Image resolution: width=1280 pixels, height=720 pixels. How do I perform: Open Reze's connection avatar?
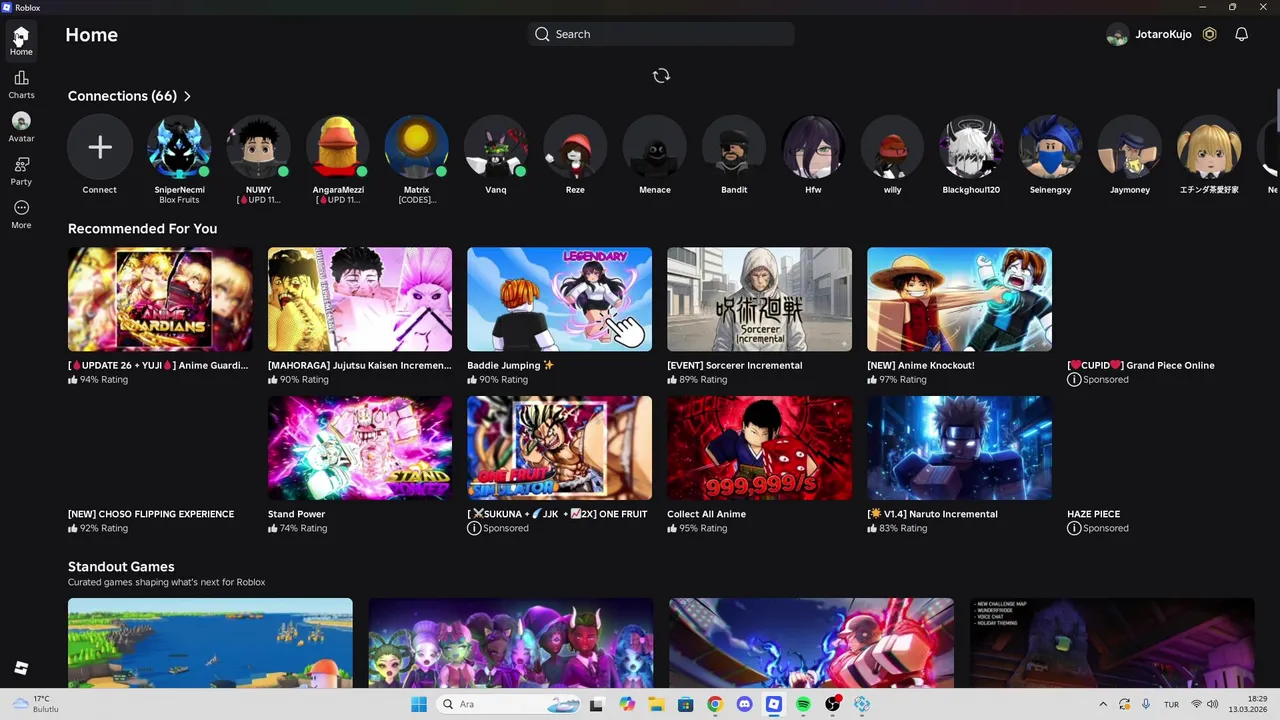[575, 148]
